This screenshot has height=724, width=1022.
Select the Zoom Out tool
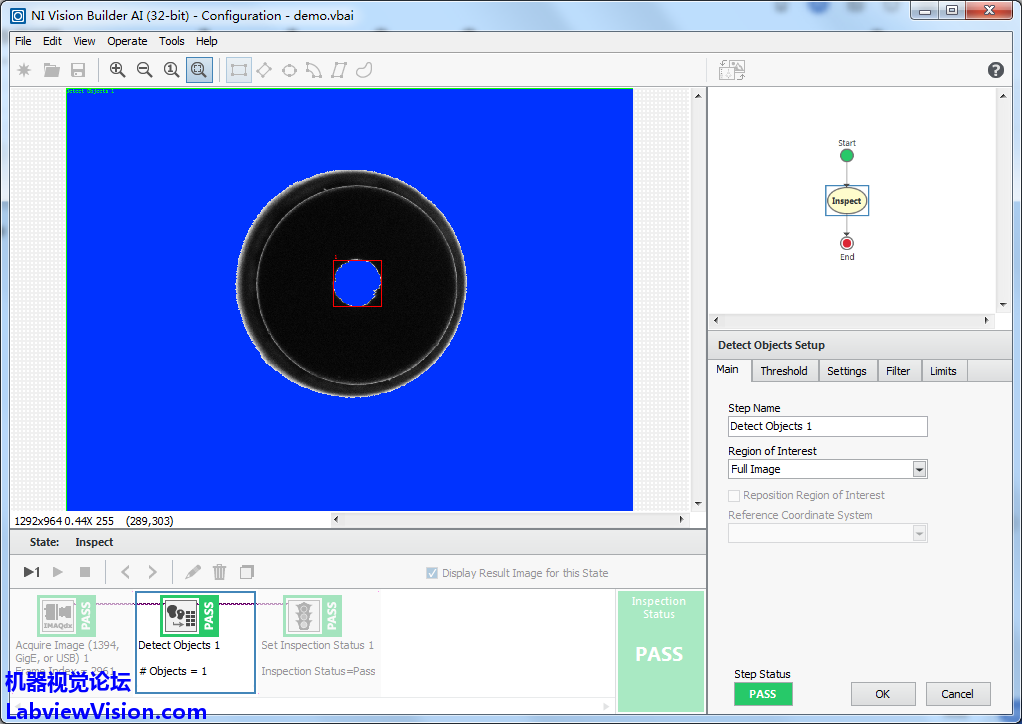click(x=145, y=70)
